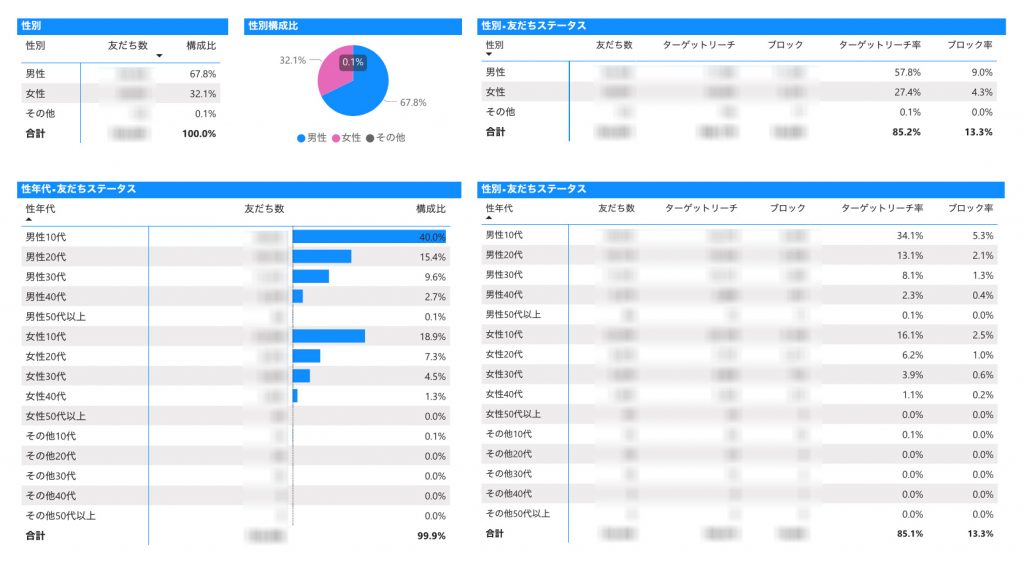1024x561 pixels.
Task: Select the 女性10代 bar showing 18.9%
Action: (328, 336)
